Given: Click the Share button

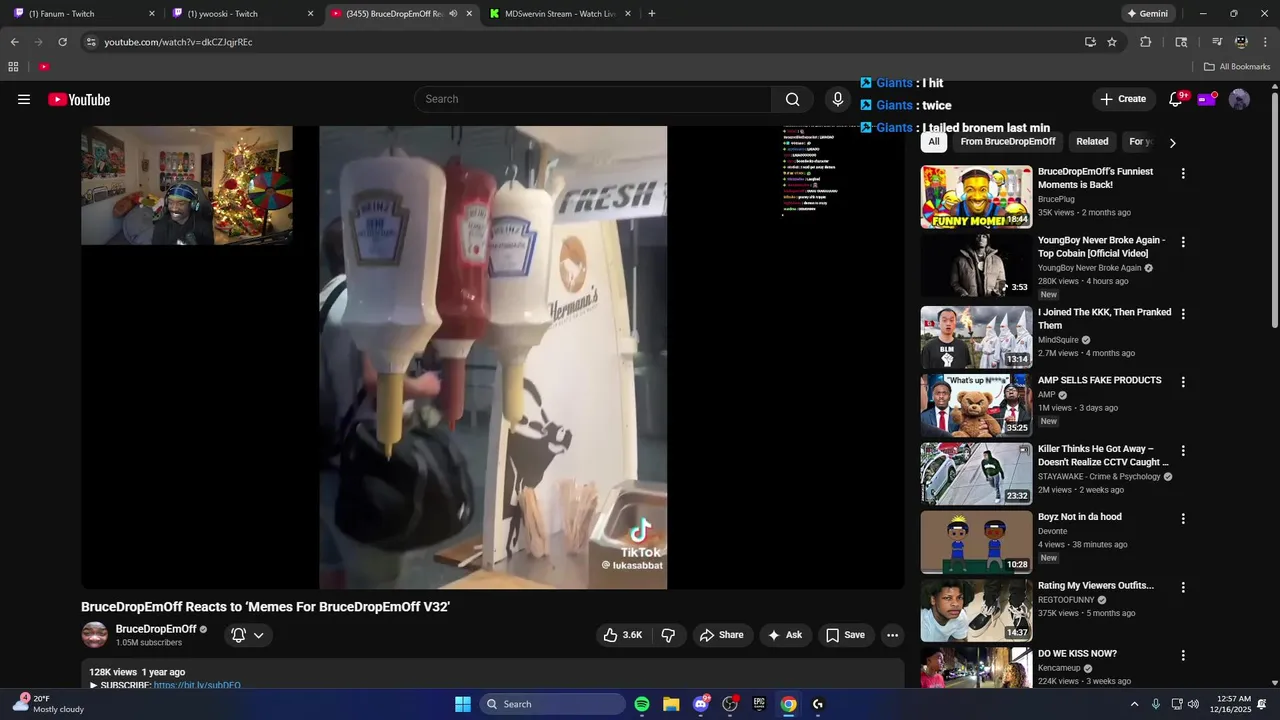Looking at the screenshot, I should click(722, 635).
